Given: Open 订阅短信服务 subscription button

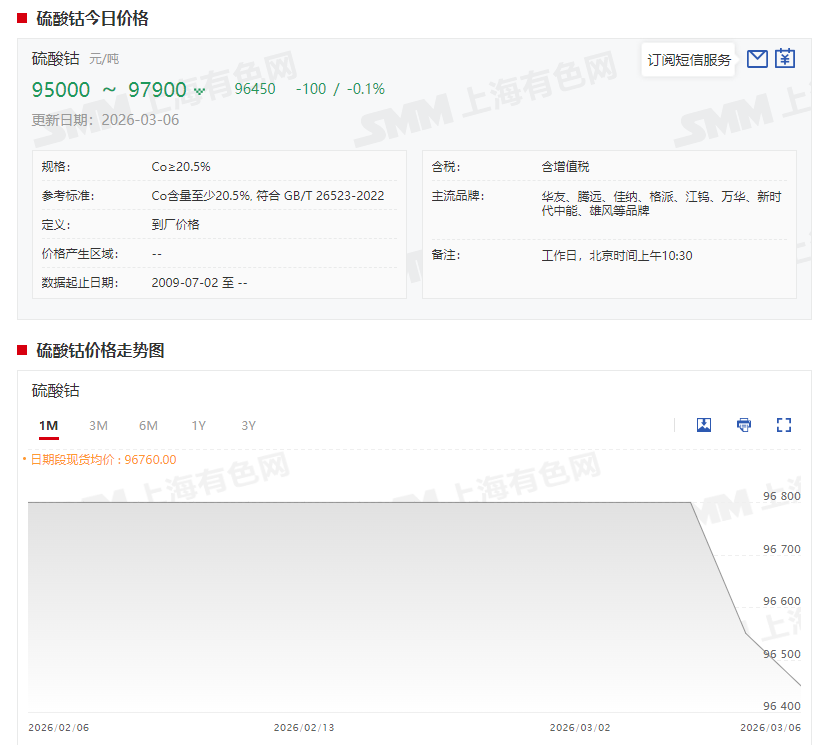Looking at the screenshot, I should coord(689,60).
